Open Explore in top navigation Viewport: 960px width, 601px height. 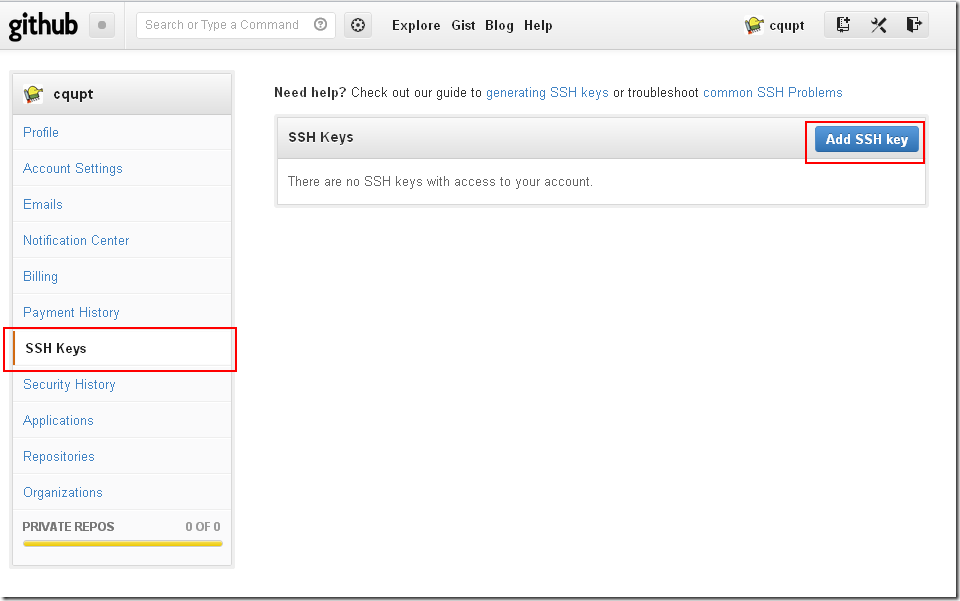(416, 25)
